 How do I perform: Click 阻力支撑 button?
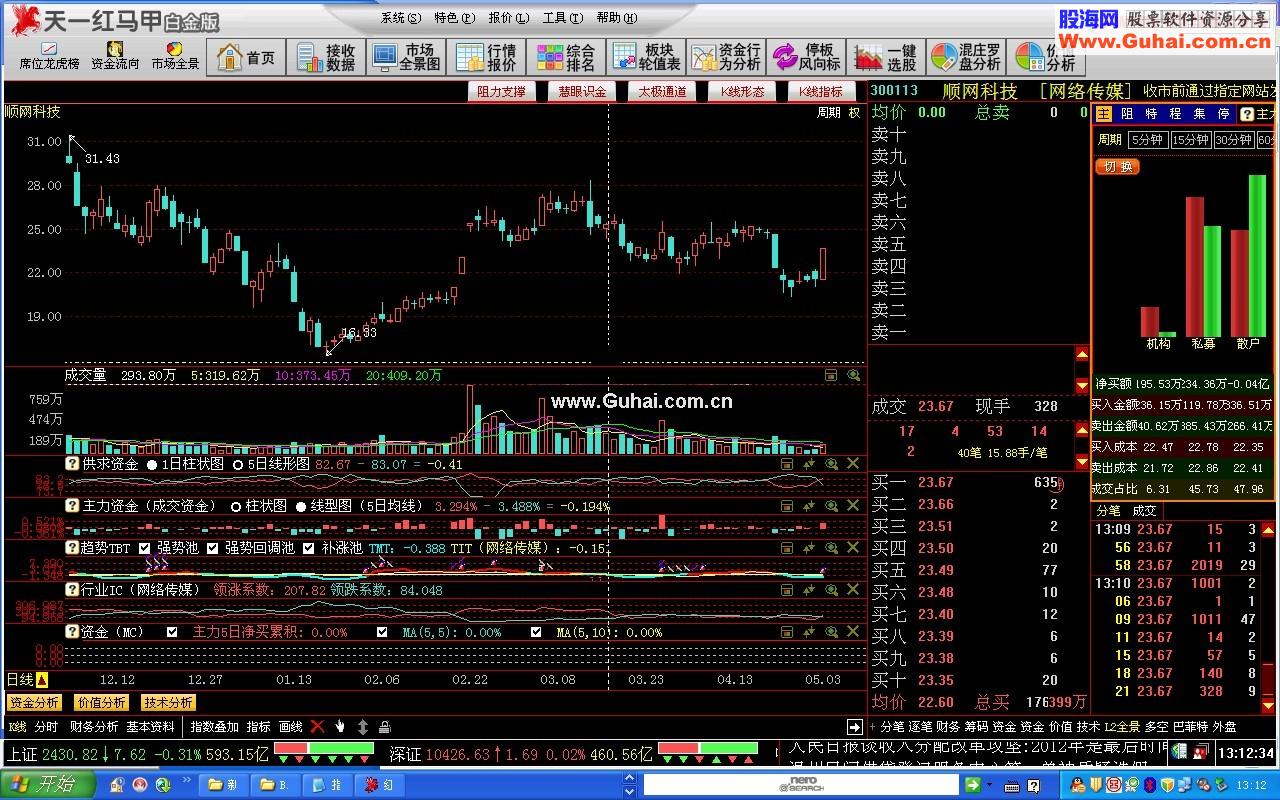coord(501,91)
